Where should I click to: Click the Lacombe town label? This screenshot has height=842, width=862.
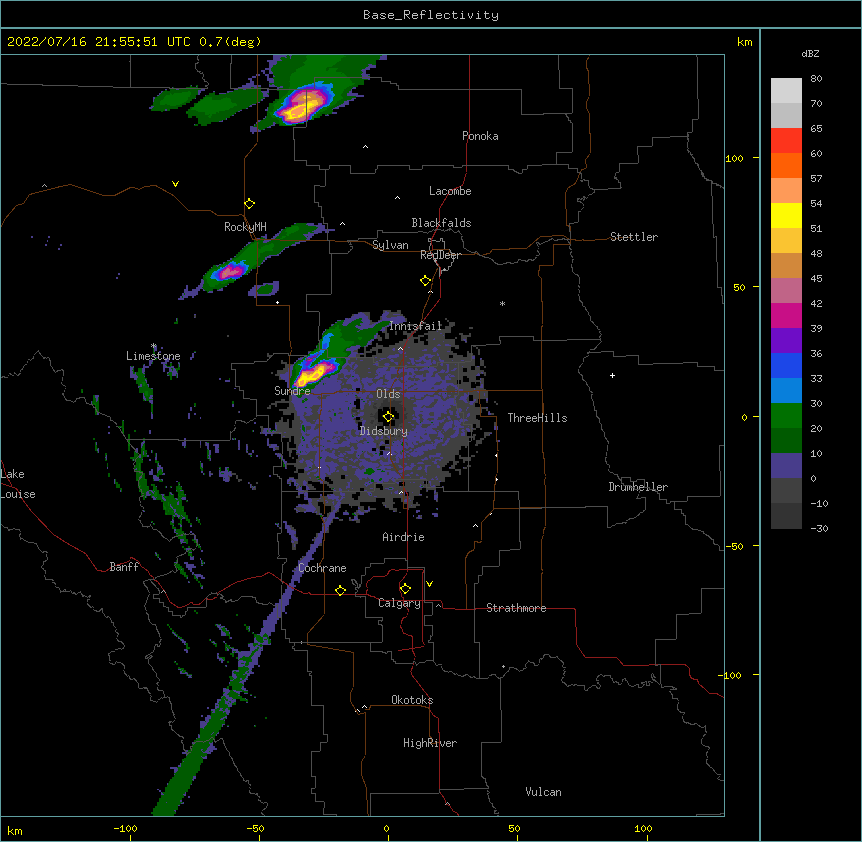450,191
